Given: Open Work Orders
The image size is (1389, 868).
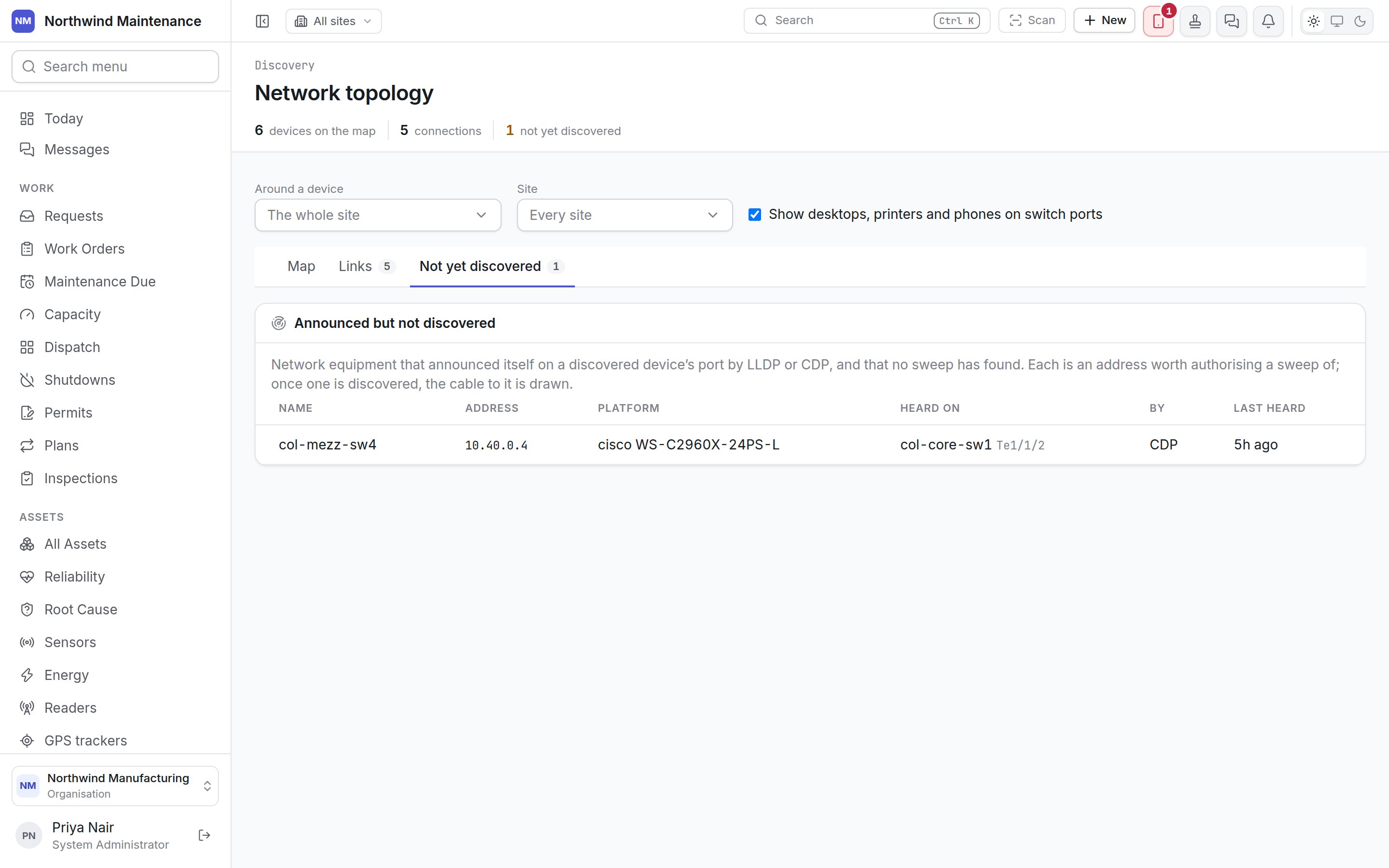Looking at the screenshot, I should pyautogui.click(x=115, y=248).
